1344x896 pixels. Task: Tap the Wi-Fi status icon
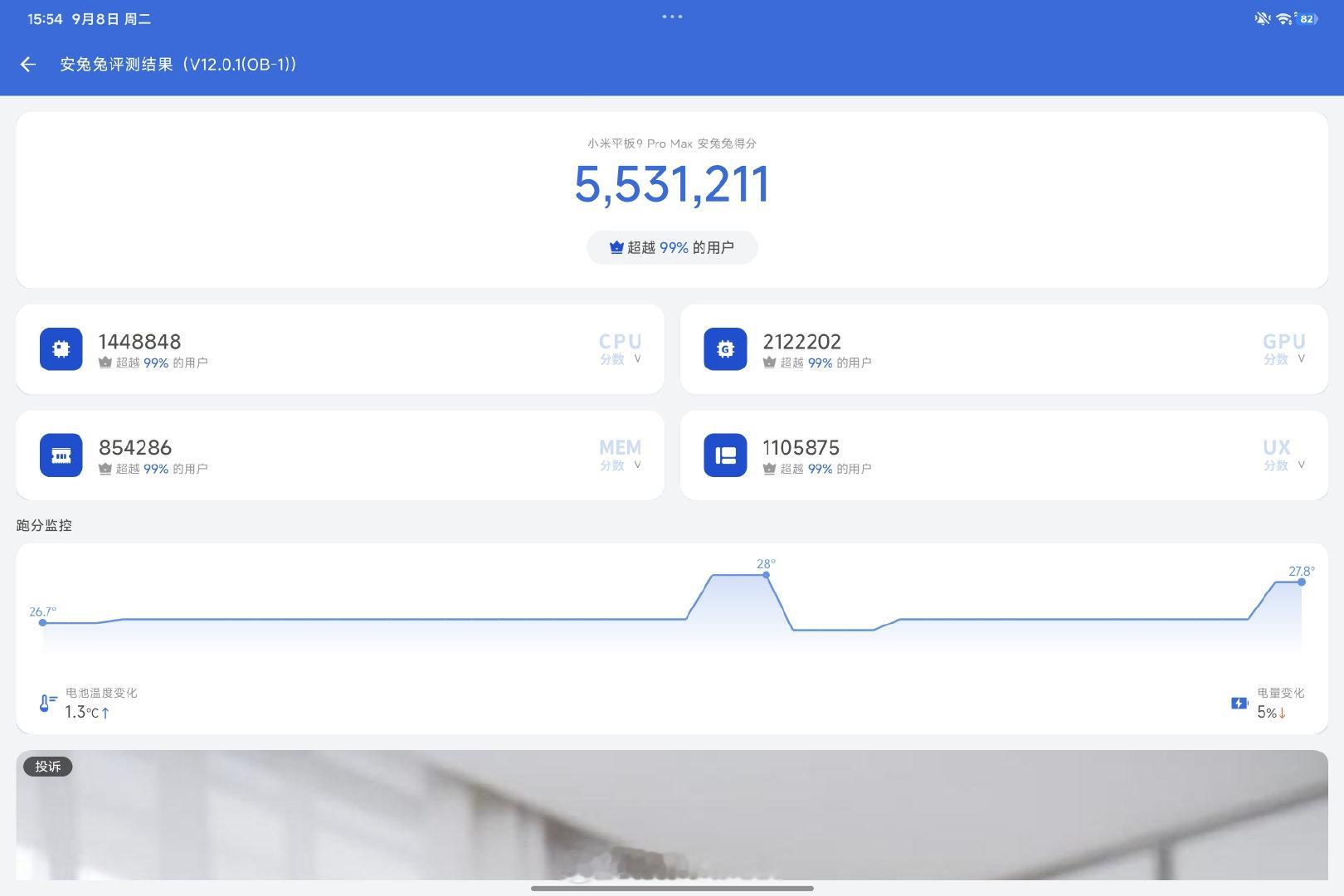point(1283,18)
